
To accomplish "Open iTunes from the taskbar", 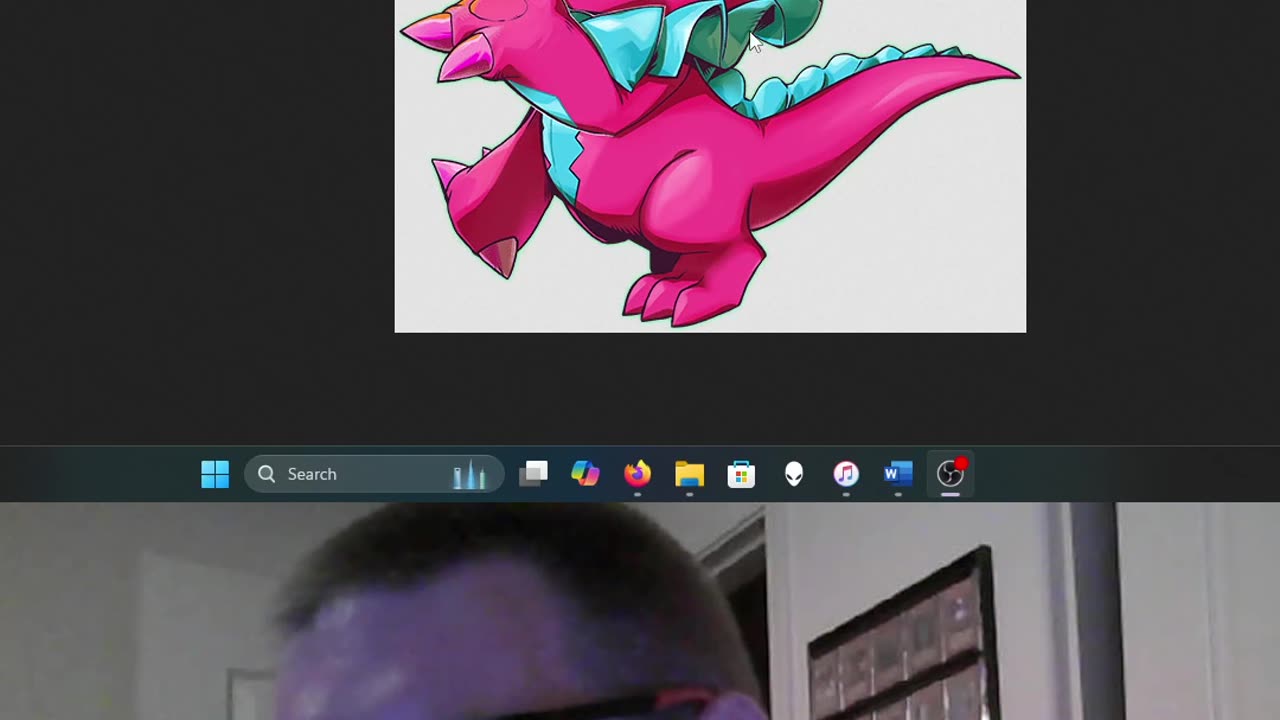I will point(846,474).
